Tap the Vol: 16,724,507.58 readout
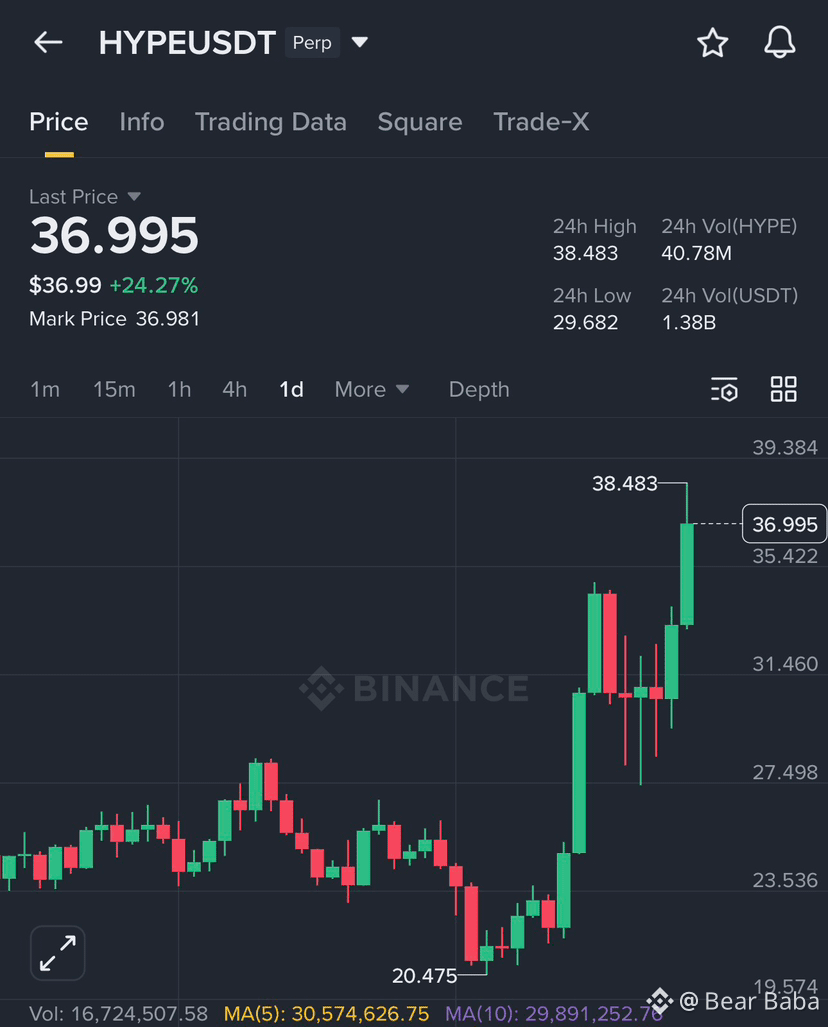The image size is (828, 1027). point(119,1014)
